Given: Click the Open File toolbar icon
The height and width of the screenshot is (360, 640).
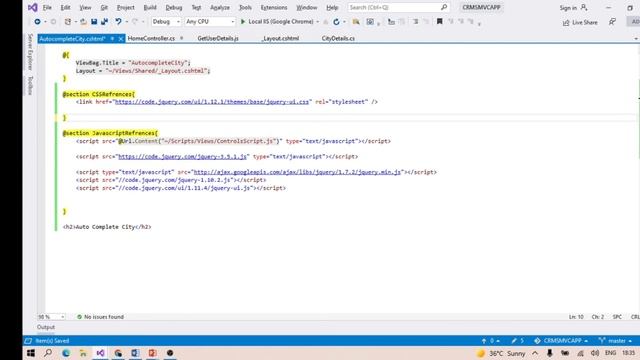Looking at the screenshot, I should (83, 22).
